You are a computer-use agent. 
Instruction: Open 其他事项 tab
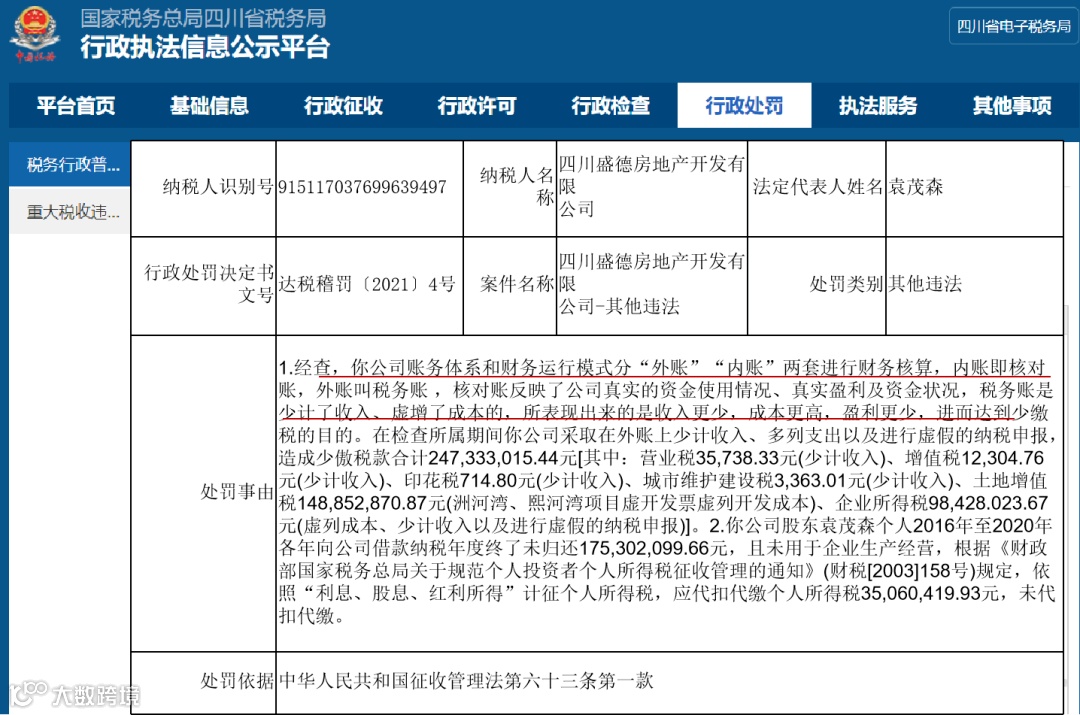pos(1011,105)
